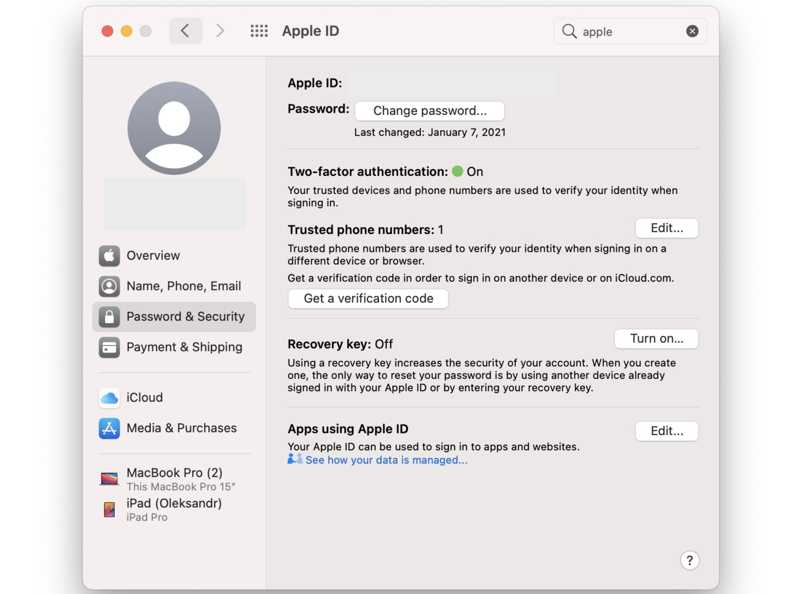Click the Name, Phone, Email person icon
Image resolution: width=800 pixels, height=594 pixels.
coord(109,286)
